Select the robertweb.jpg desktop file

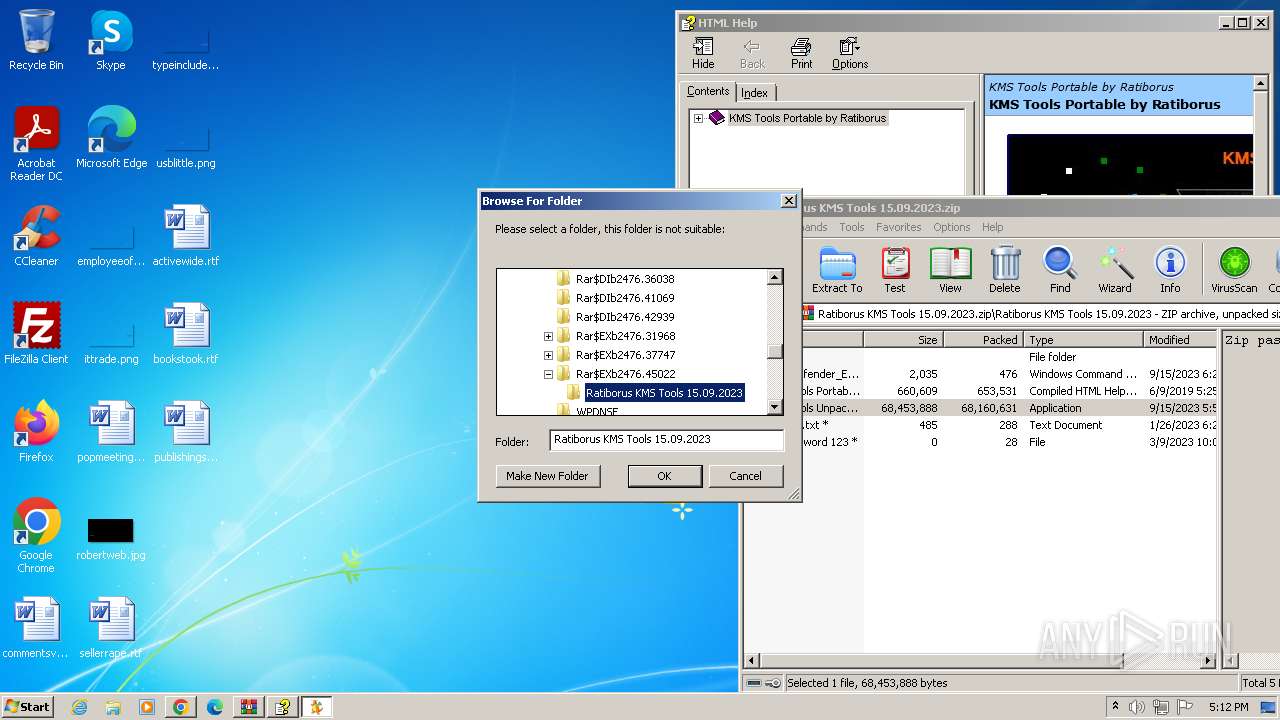[x=111, y=538]
